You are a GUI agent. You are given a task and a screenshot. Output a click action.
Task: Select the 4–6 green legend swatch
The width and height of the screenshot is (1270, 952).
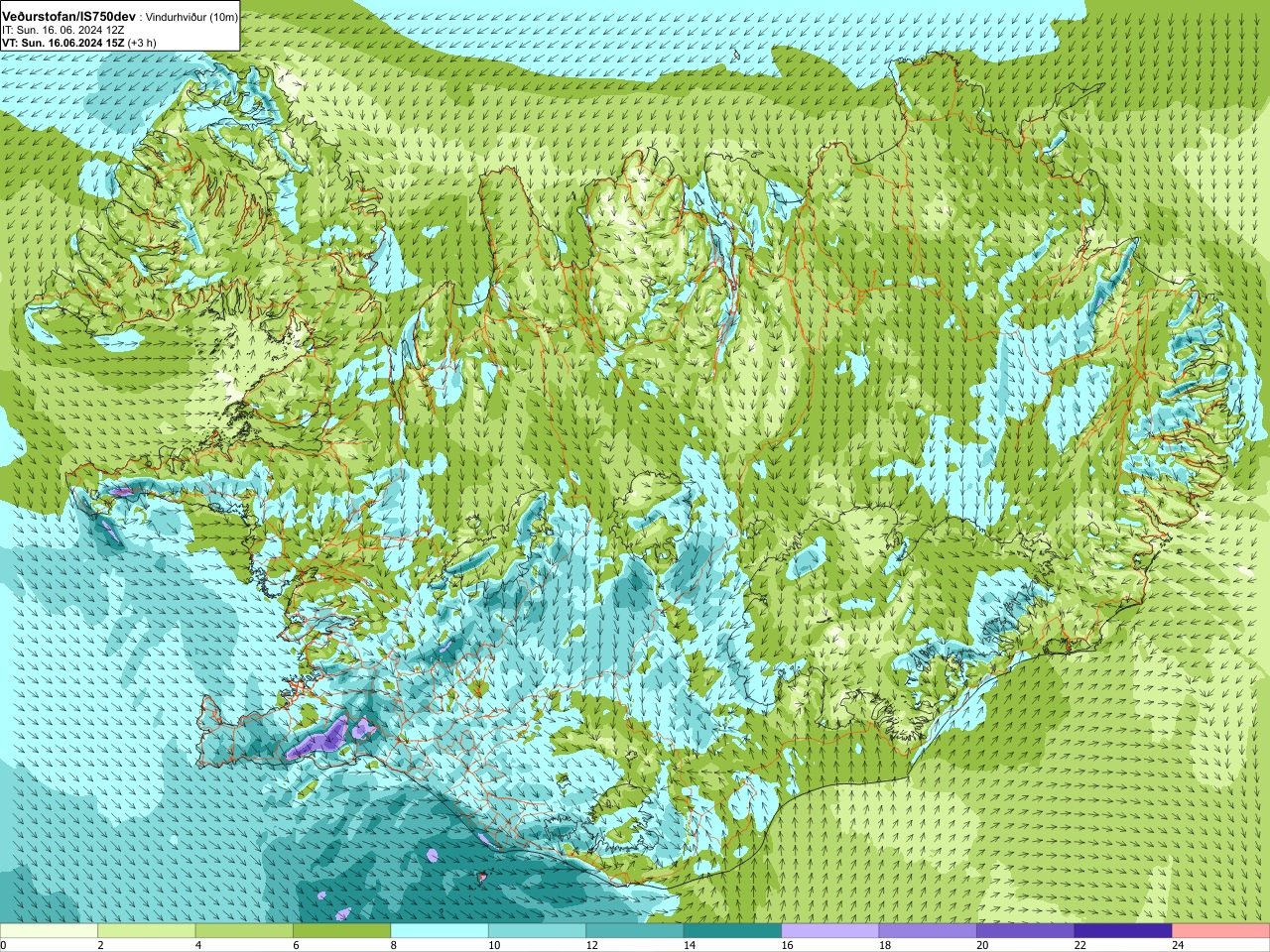(244, 931)
